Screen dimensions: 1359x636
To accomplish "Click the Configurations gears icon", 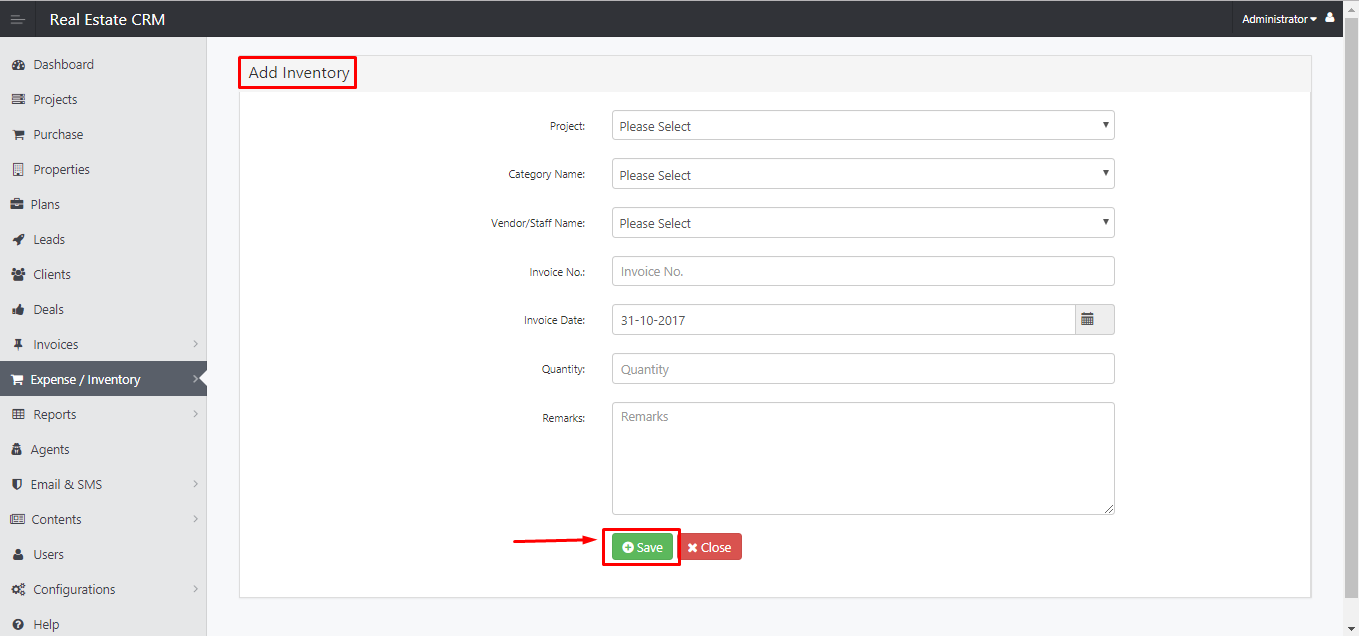I will click(18, 590).
